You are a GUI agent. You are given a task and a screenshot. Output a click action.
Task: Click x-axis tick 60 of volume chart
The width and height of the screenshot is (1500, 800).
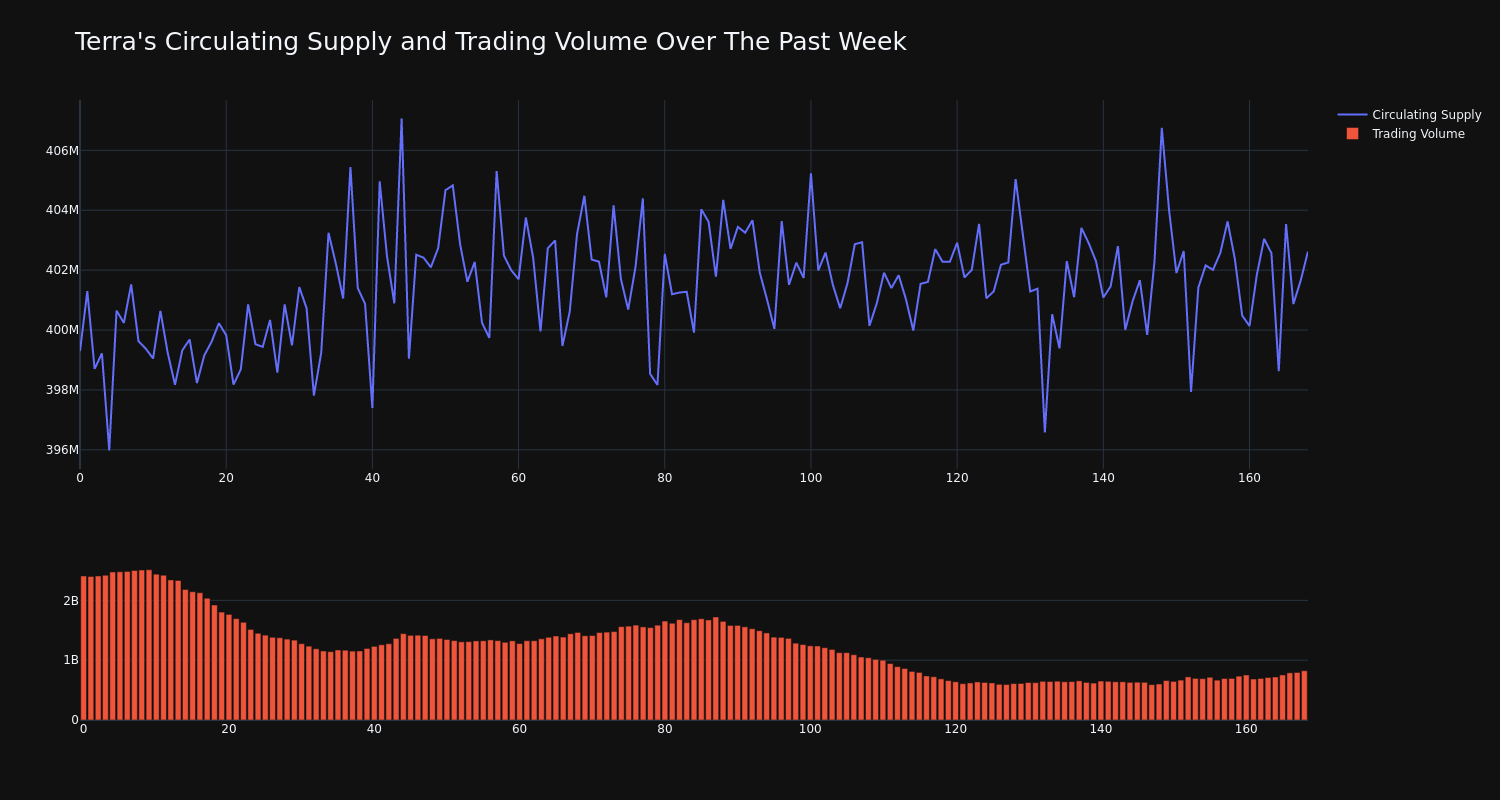click(x=519, y=730)
